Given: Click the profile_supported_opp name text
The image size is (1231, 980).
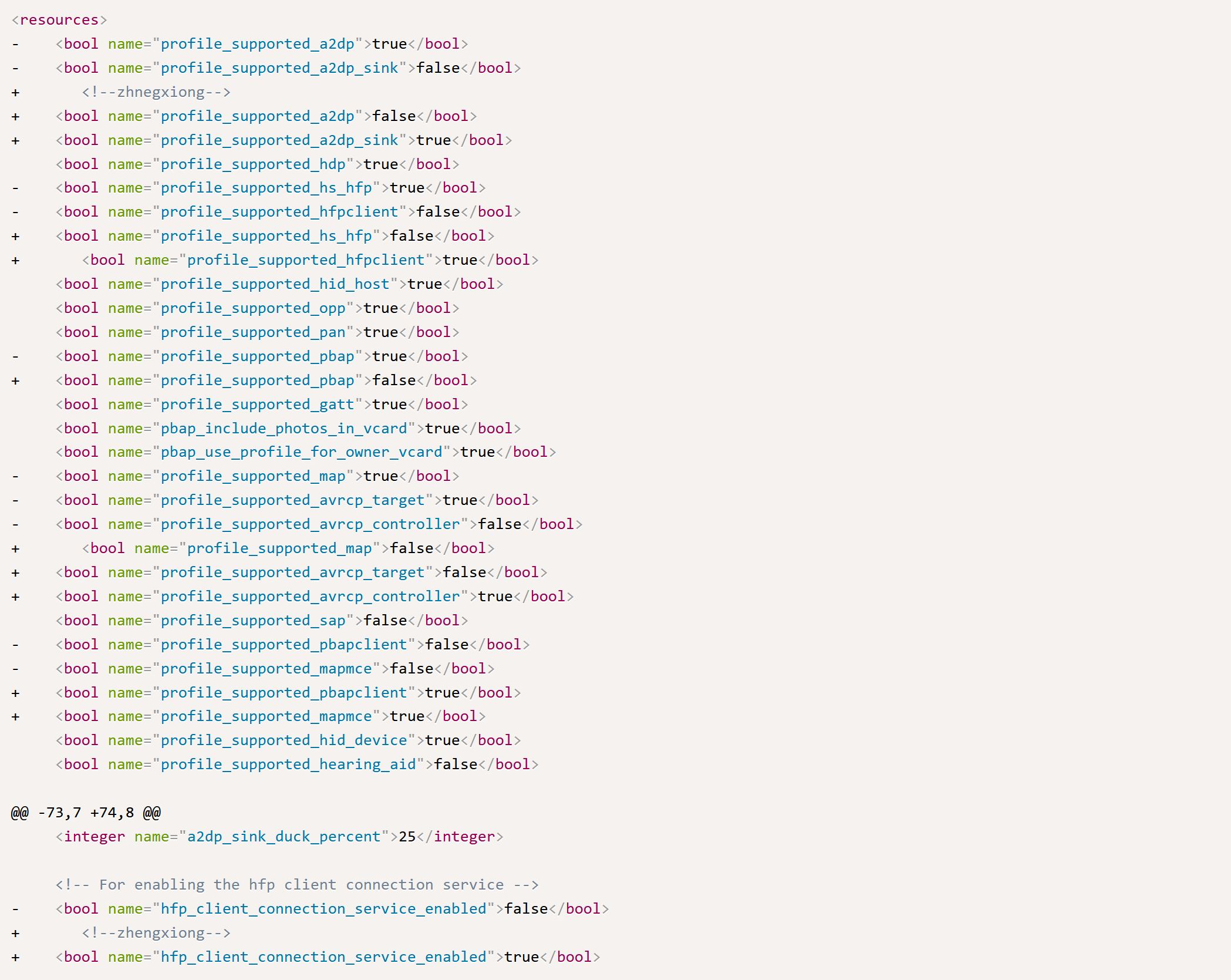Looking at the screenshot, I should click(x=253, y=308).
